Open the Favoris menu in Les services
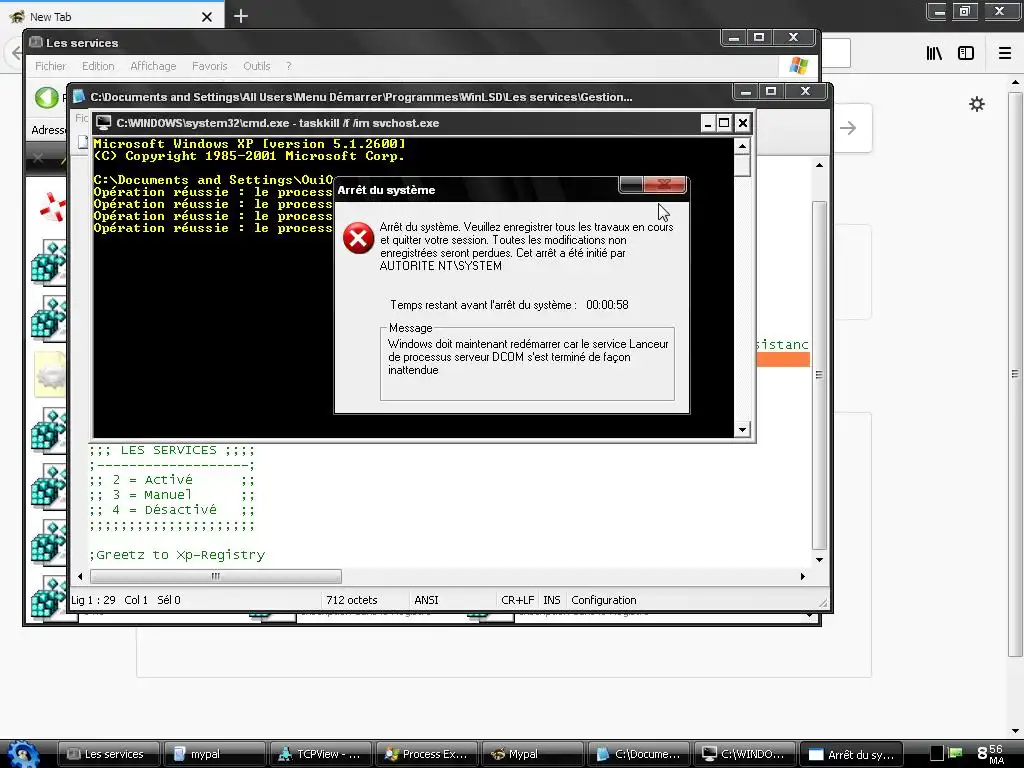This screenshot has height=768, width=1024. (210, 66)
